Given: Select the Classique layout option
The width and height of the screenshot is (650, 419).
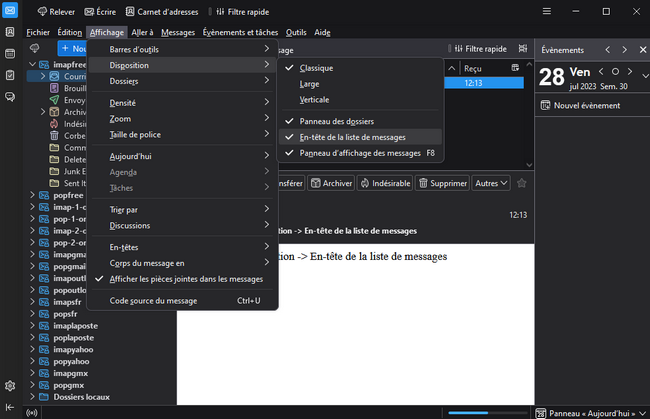Looking at the screenshot, I should click(361, 68).
